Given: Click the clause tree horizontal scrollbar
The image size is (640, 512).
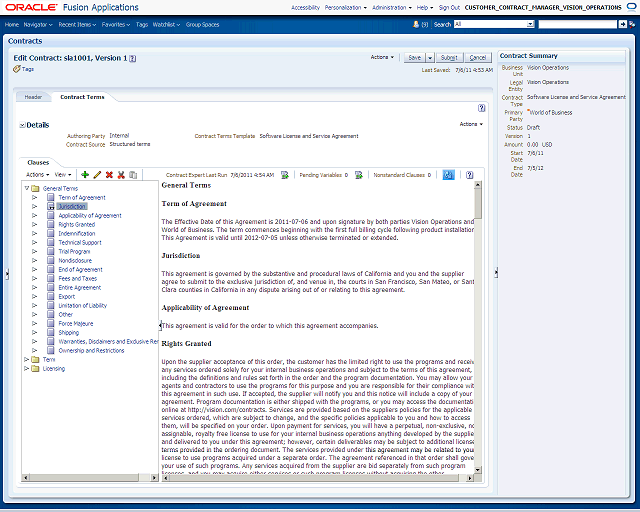Looking at the screenshot, I should (90, 477).
